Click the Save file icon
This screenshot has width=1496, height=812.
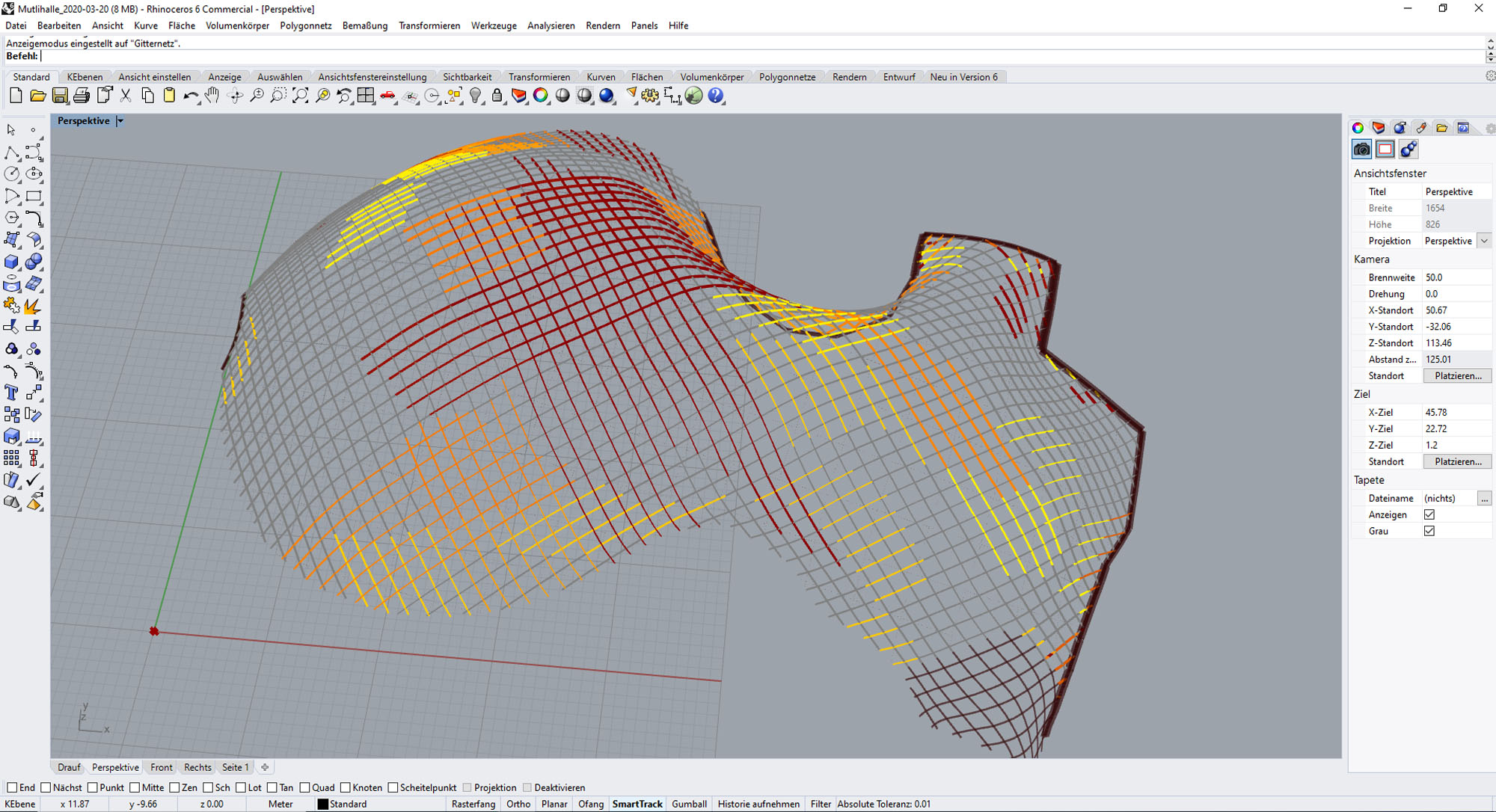[x=60, y=96]
